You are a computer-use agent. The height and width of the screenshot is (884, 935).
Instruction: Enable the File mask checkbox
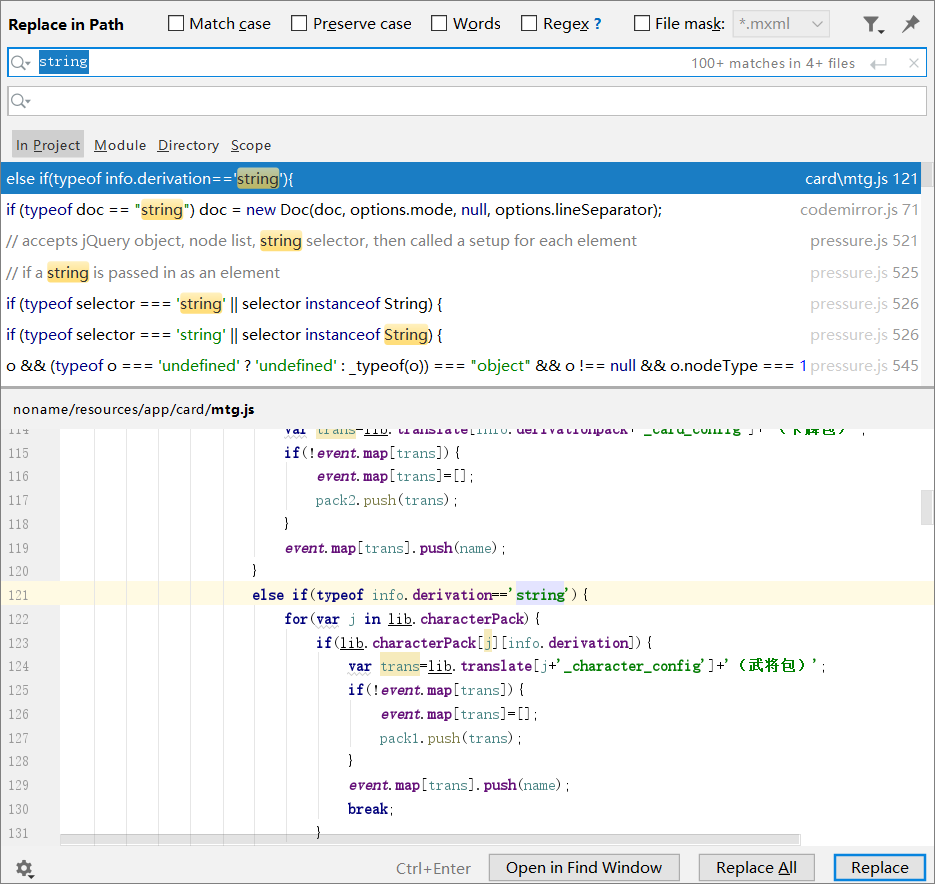pyautogui.click(x=642, y=23)
